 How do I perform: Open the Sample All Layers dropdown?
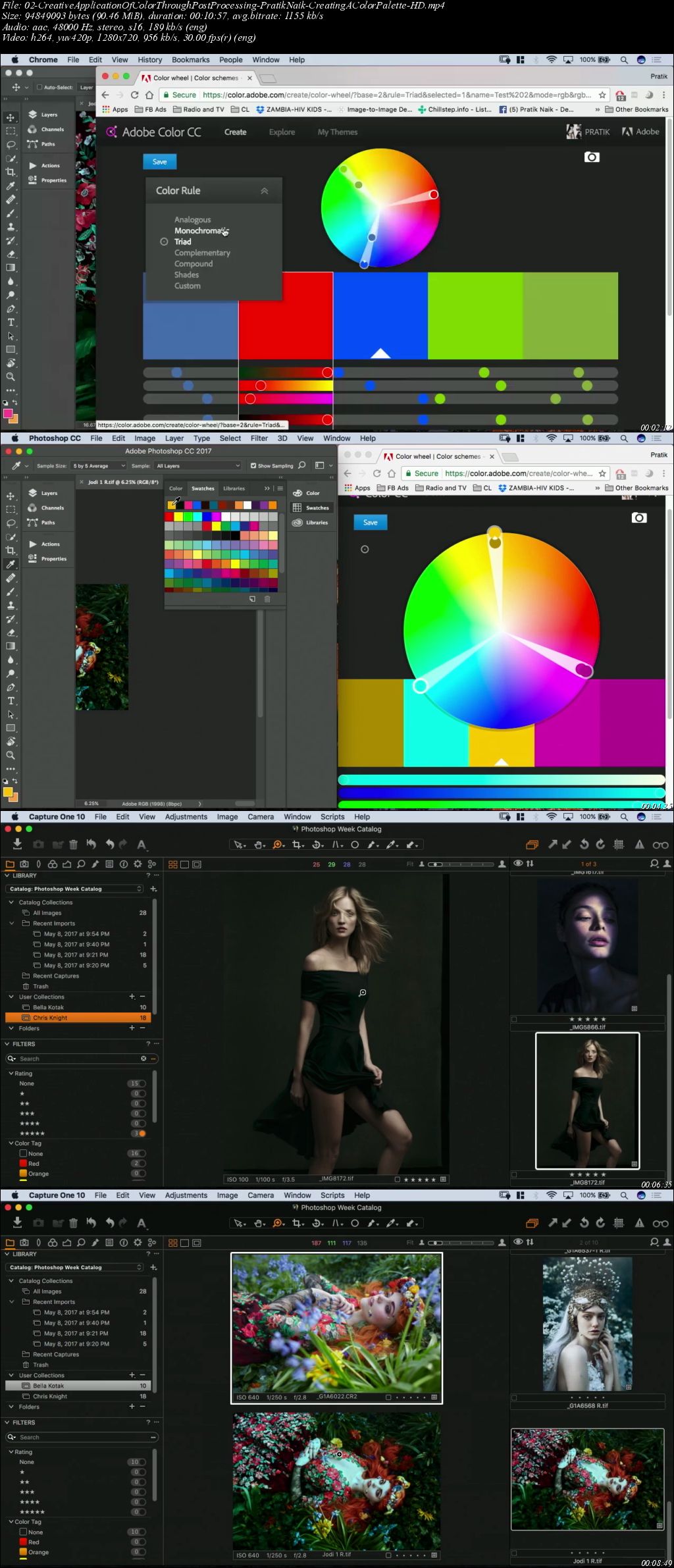point(197,465)
